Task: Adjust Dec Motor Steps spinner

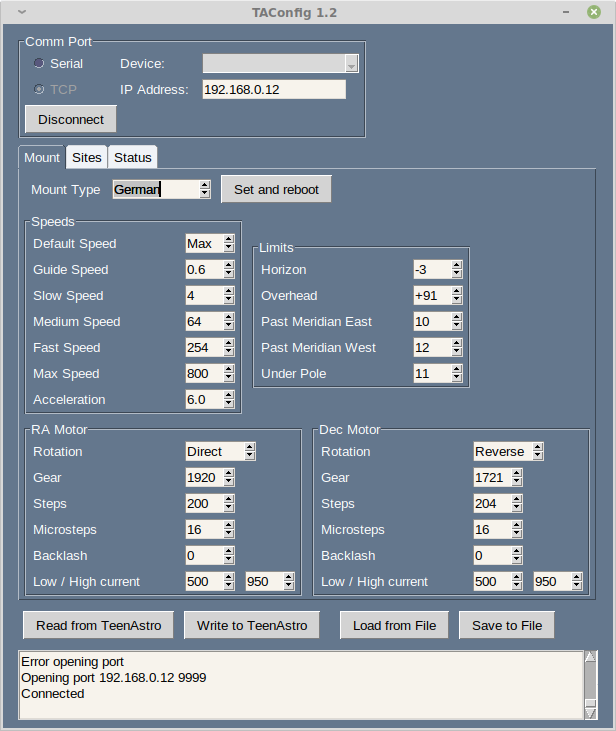Action: [517, 503]
